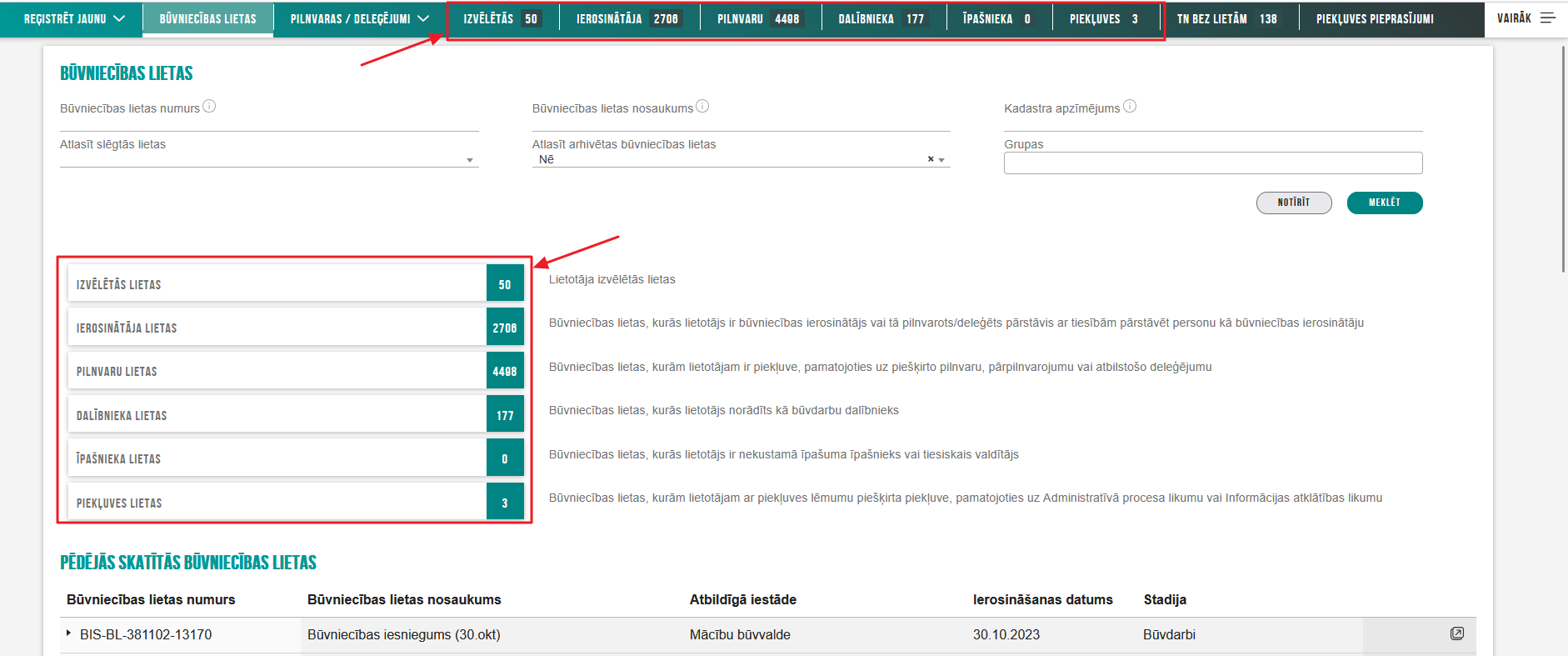
Task: Click into the Grupas input box
Action: (1213, 163)
